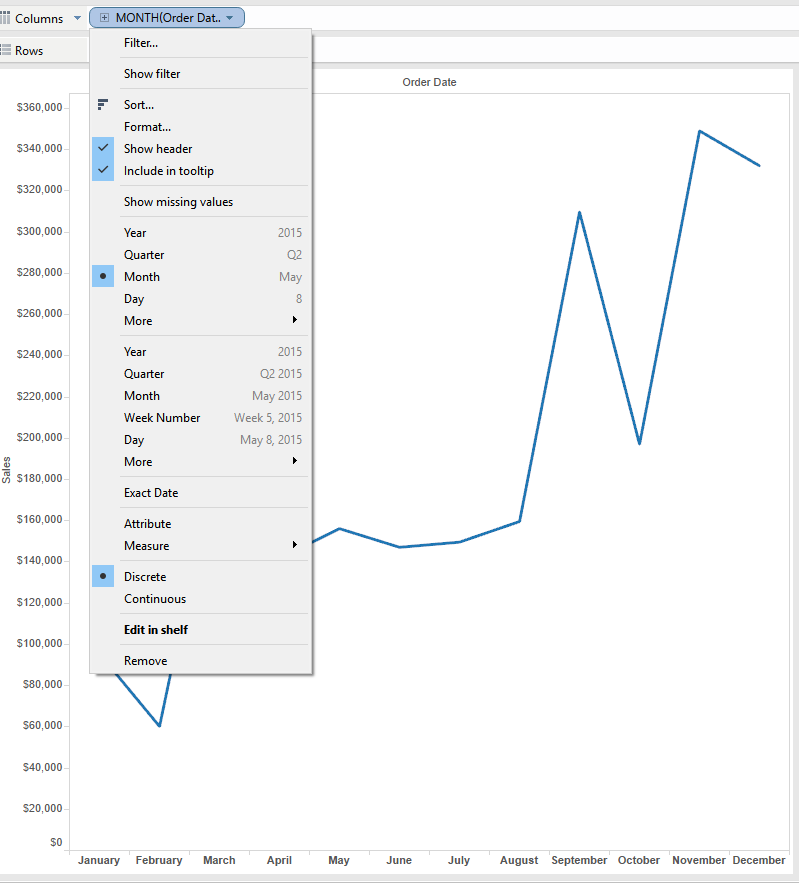Select Attribute in the menu
799x883 pixels.
(200, 523)
